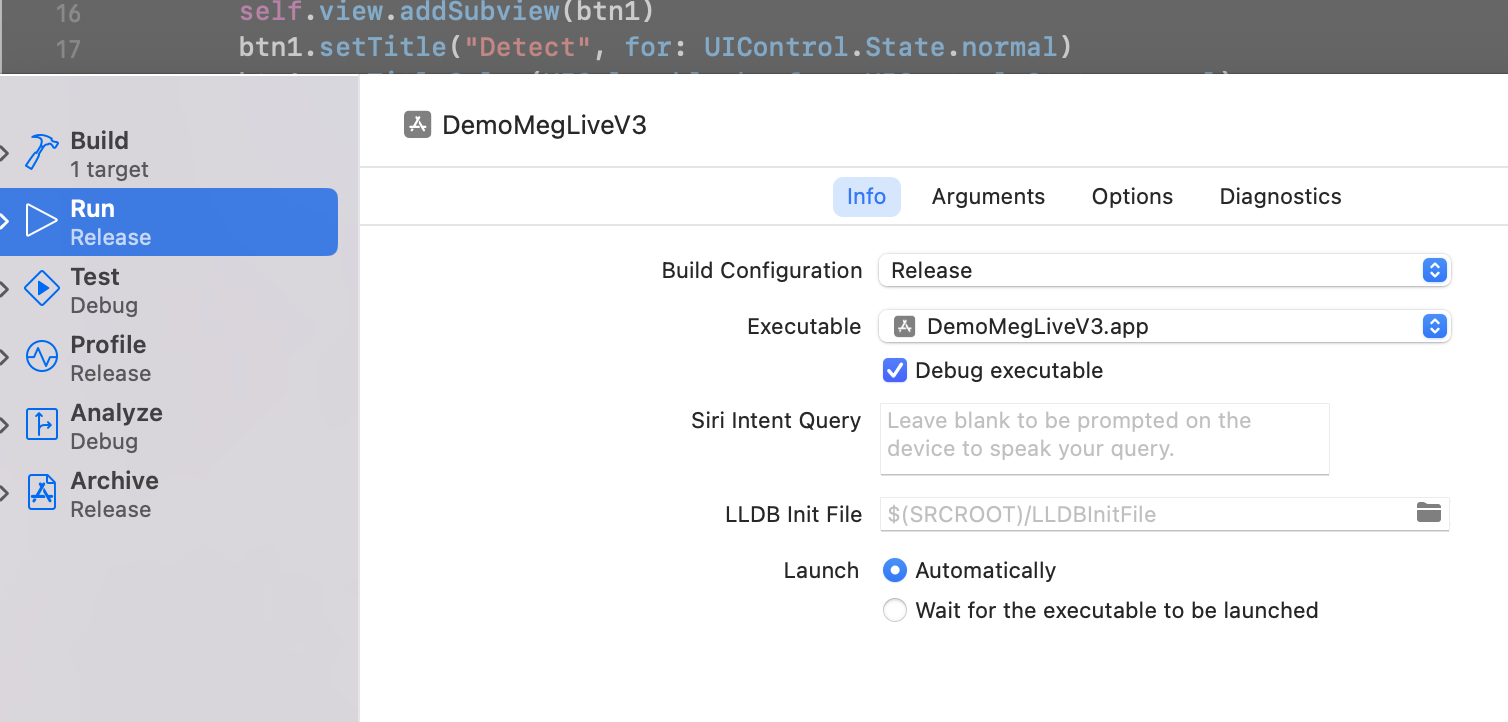Viewport: 1508px width, 722px height.
Task: Uncheck the Debug executable checkbox
Action: pyautogui.click(x=894, y=370)
